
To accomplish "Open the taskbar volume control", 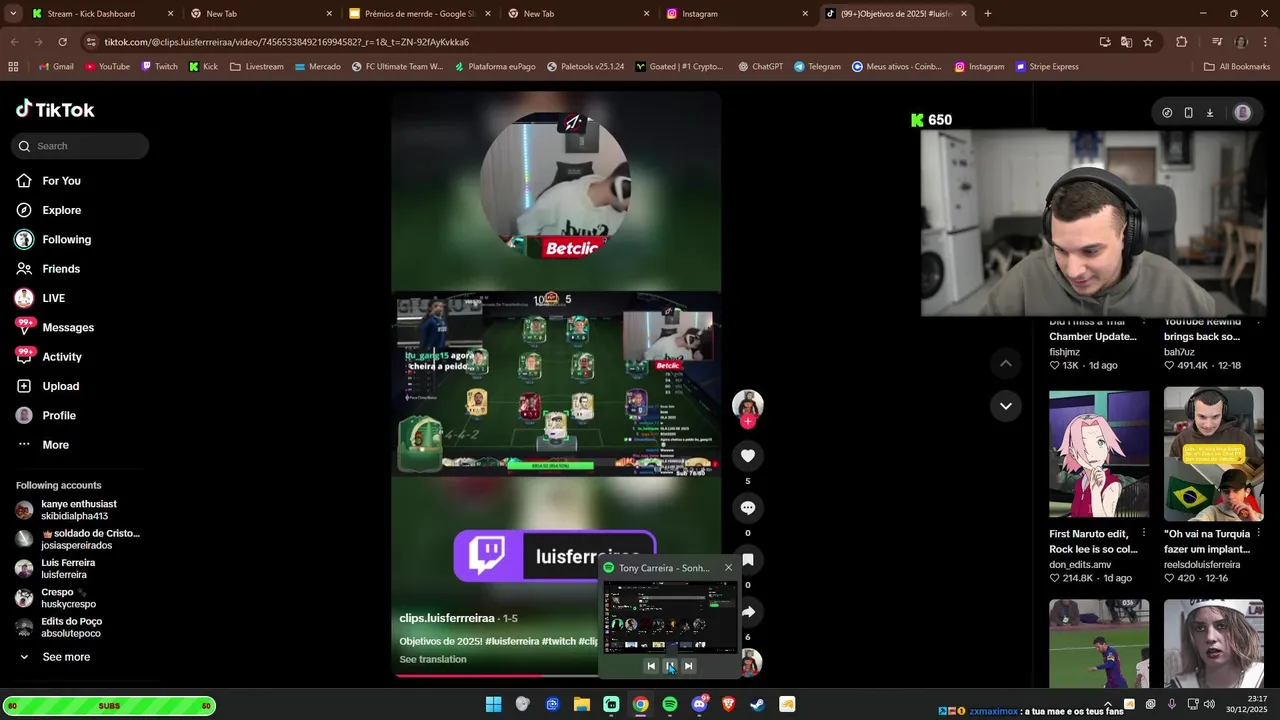I will tap(1209, 704).
